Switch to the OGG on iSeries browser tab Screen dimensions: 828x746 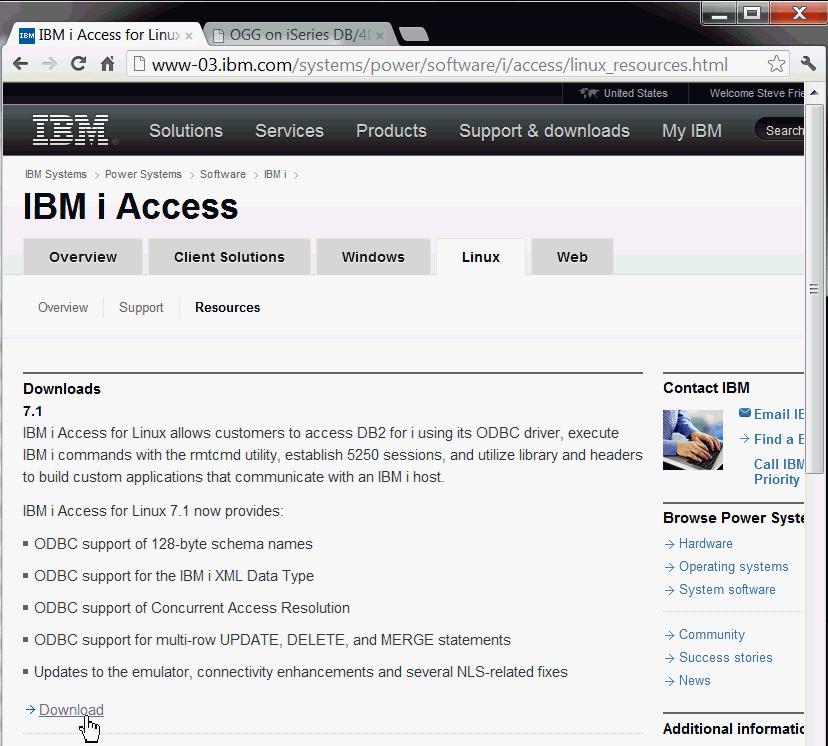pos(299,35)
